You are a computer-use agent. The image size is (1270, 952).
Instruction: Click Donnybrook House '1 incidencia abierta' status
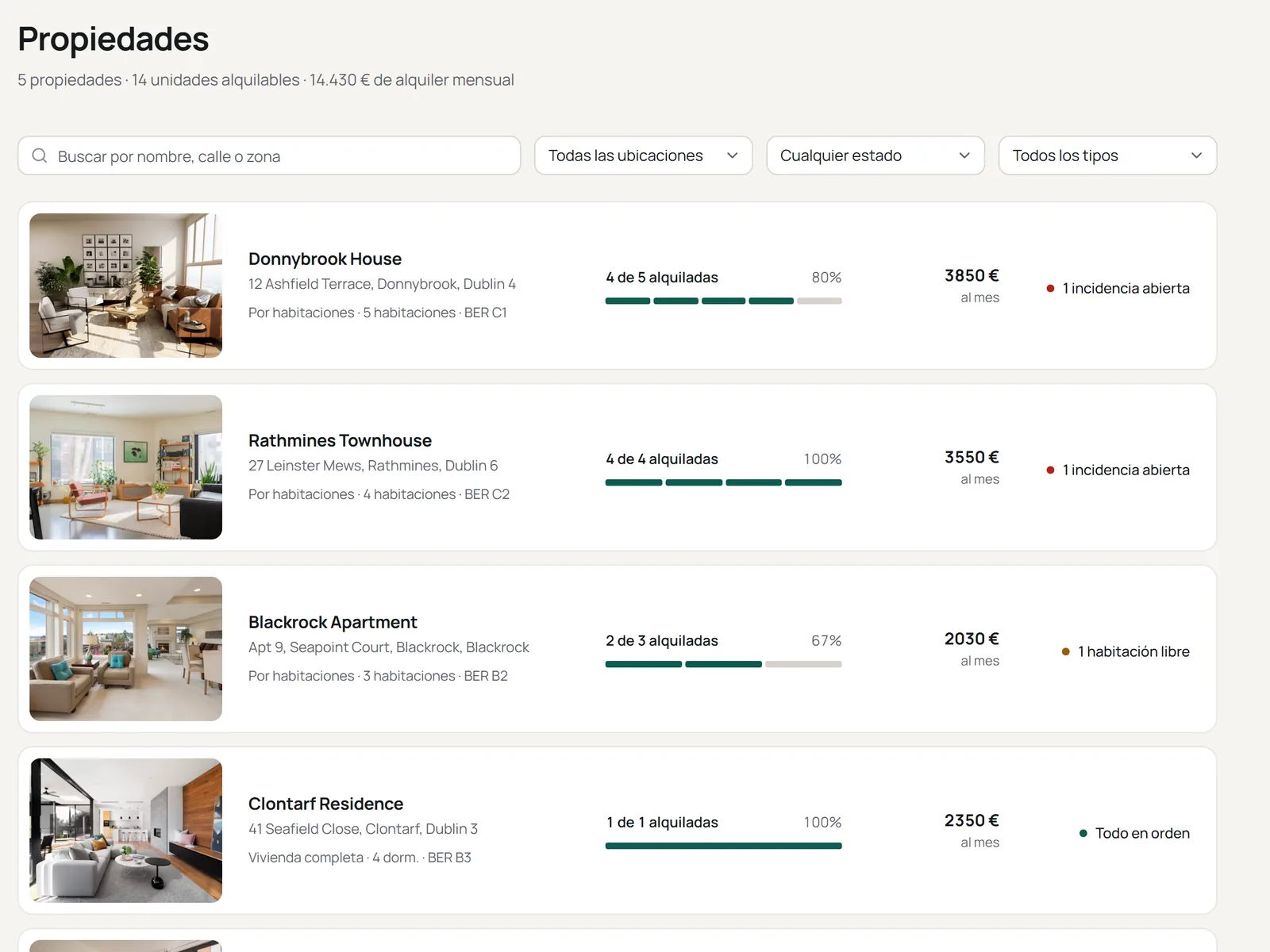point(1118,288)
